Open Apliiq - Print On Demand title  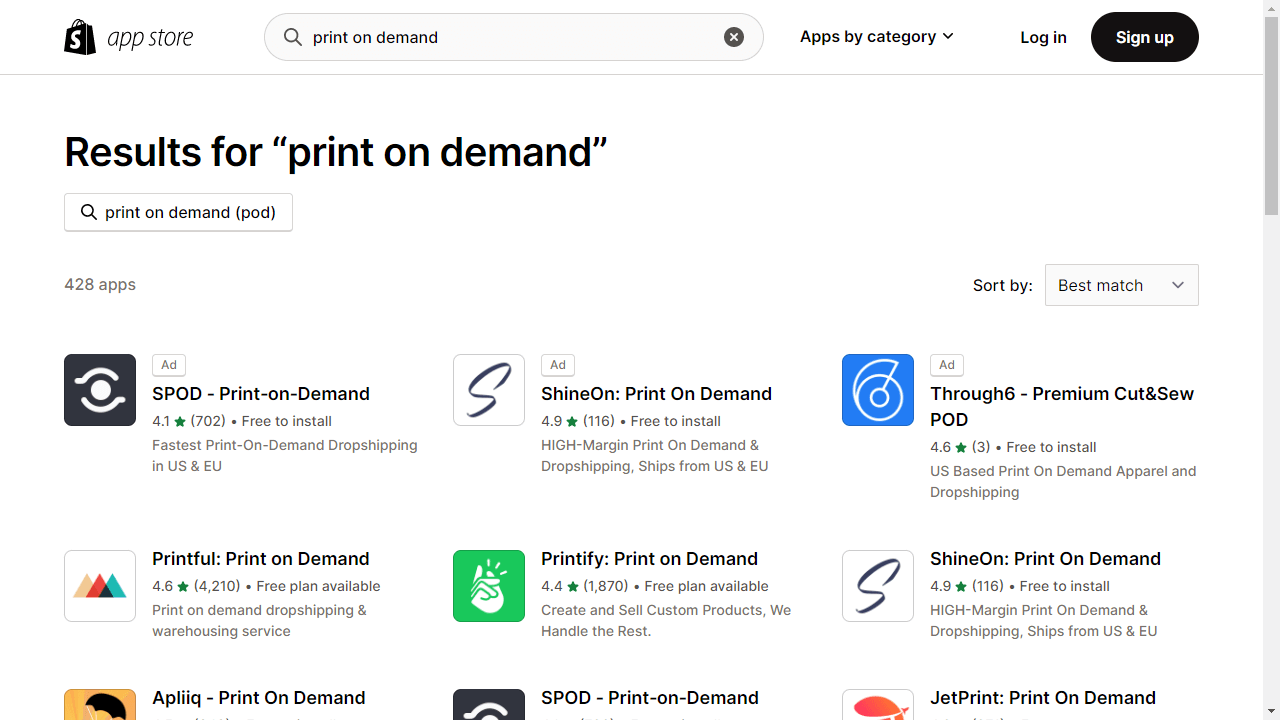258,698
